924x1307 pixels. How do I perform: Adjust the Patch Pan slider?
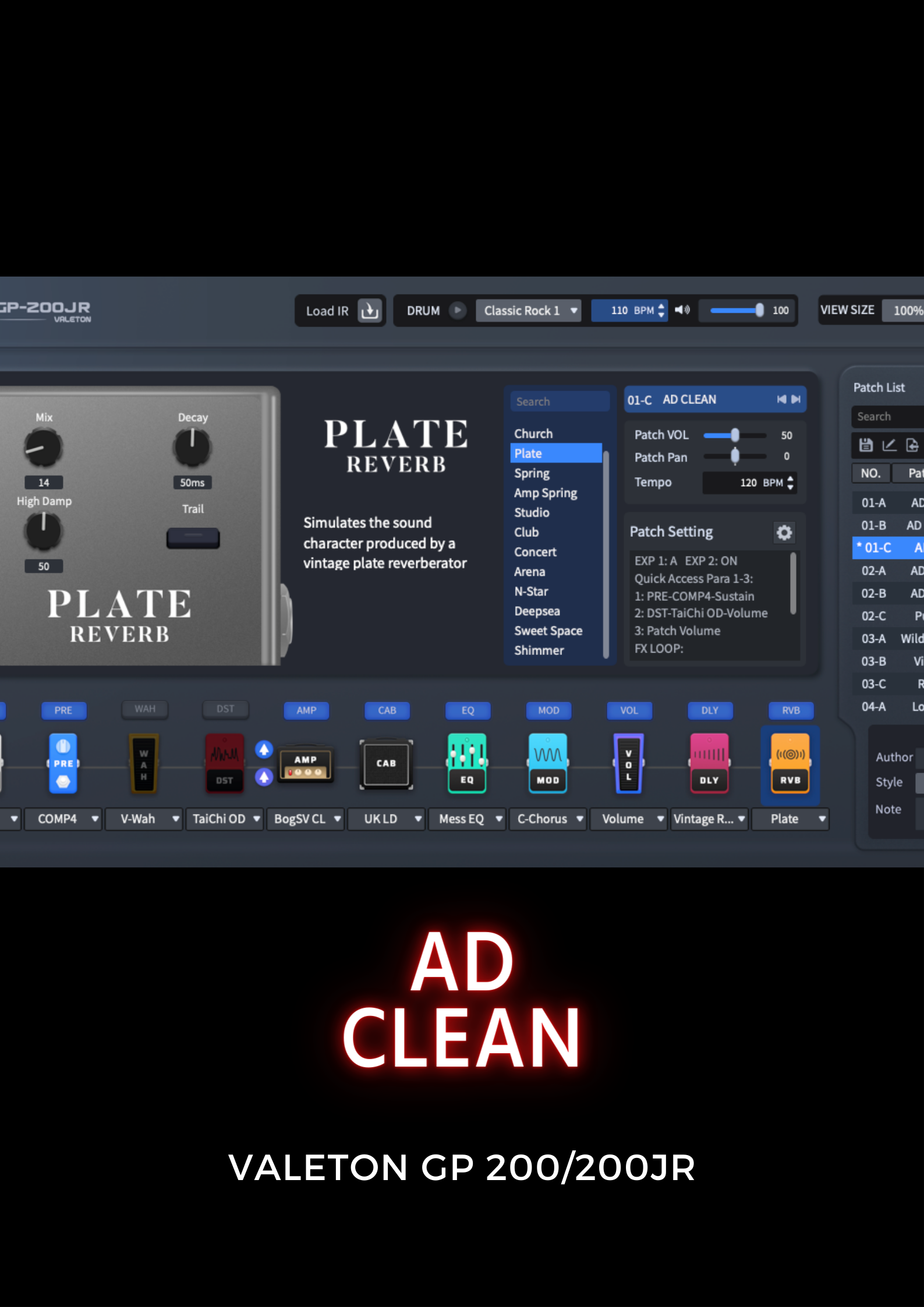(x=735, y=456)
